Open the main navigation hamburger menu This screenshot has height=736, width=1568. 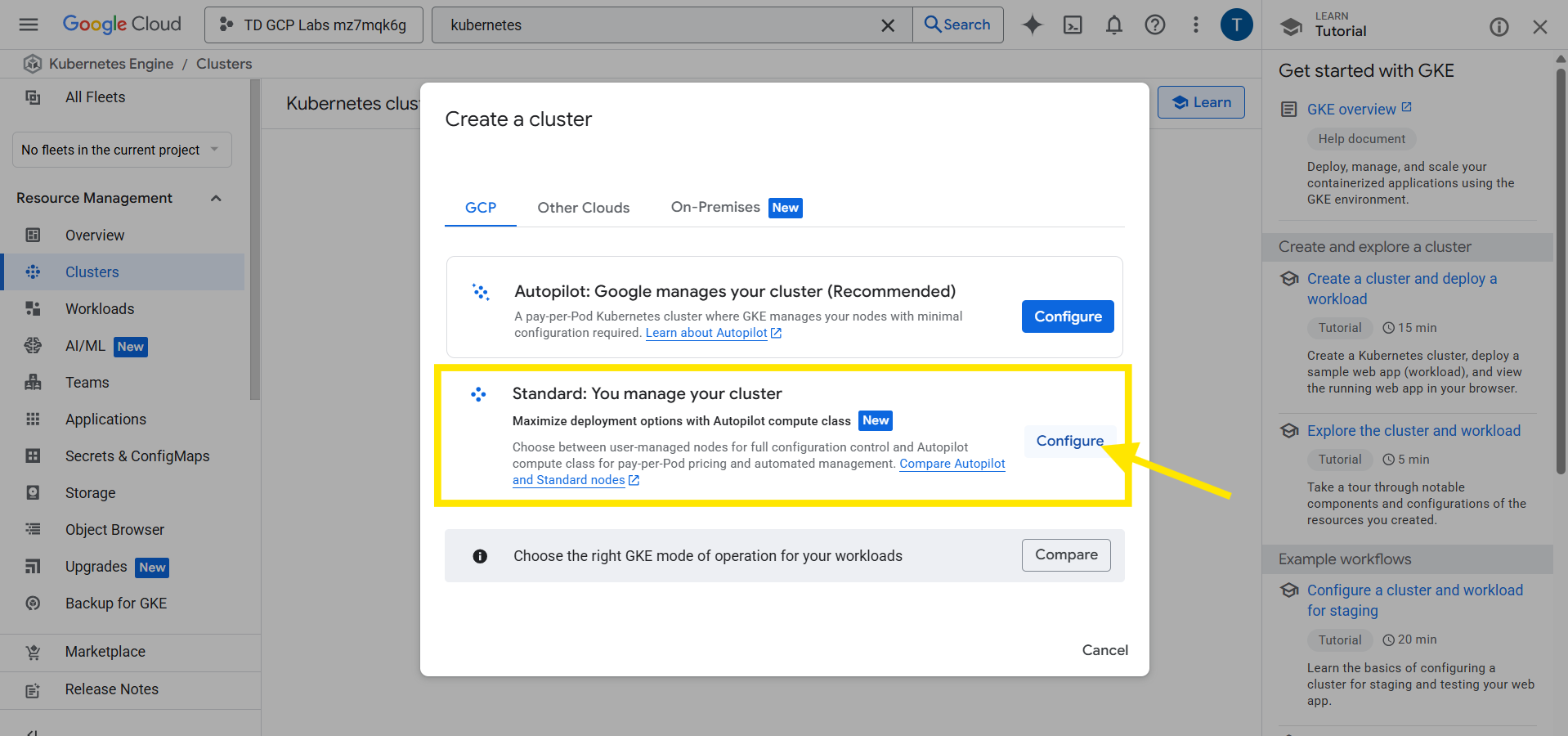tap(29, 25)
